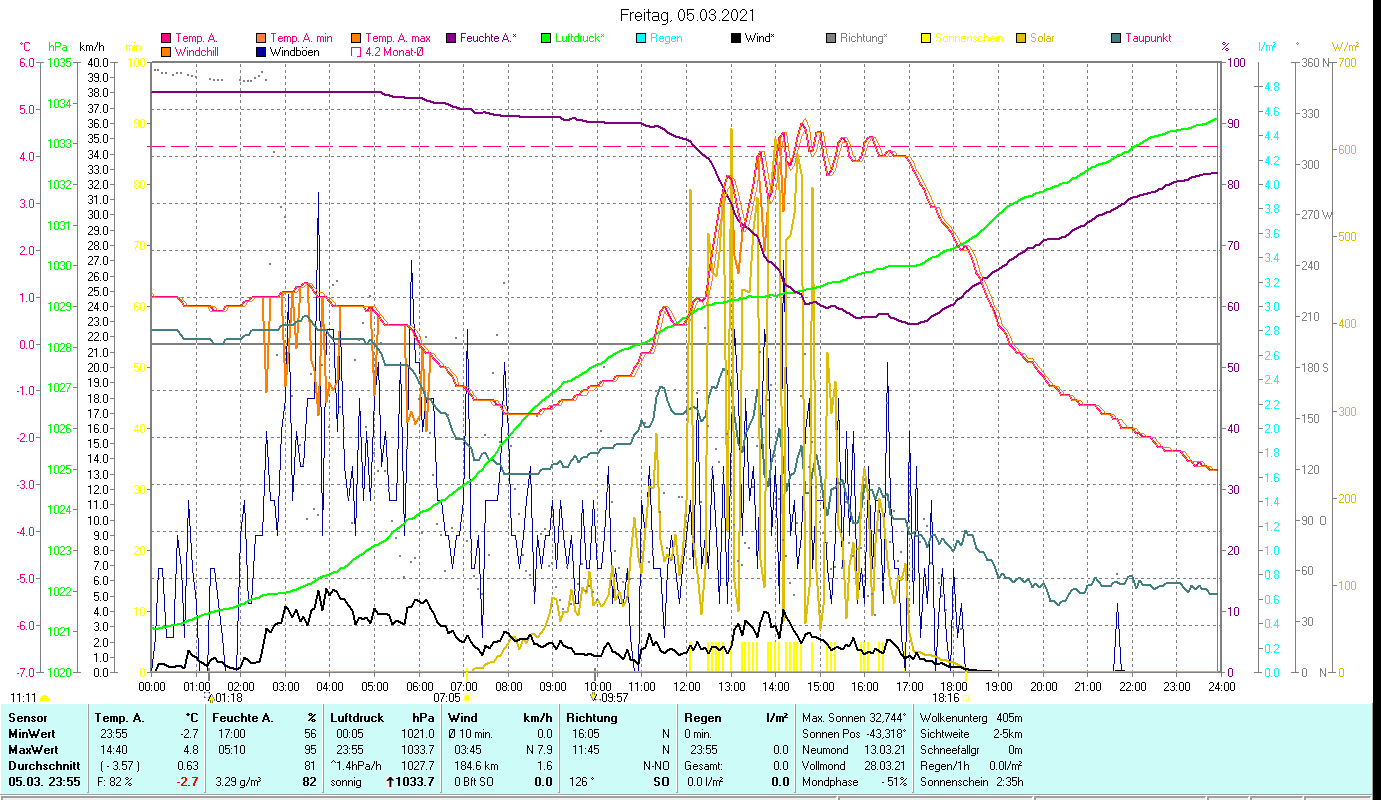Click the chart title Freitag, 05.03.2021
This screenshot has height=800, width=1381.
pos(687,15)
